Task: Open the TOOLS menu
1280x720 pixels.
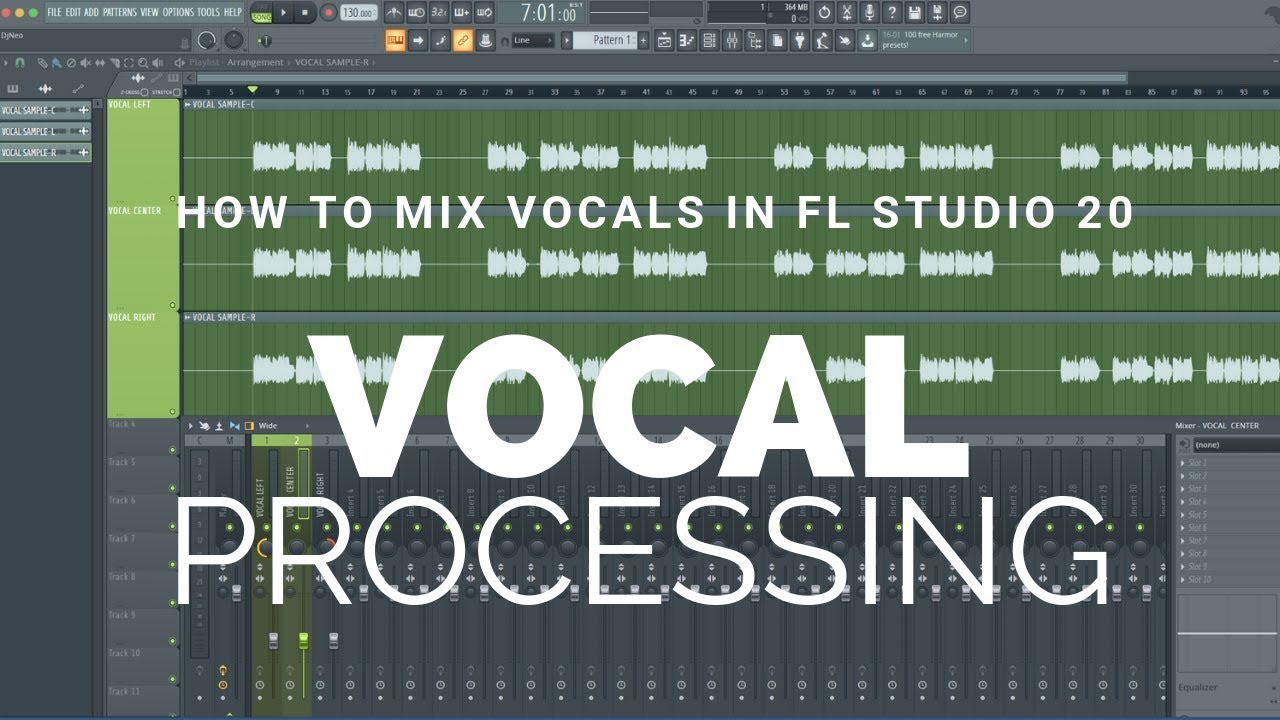Action: point(208,12)
